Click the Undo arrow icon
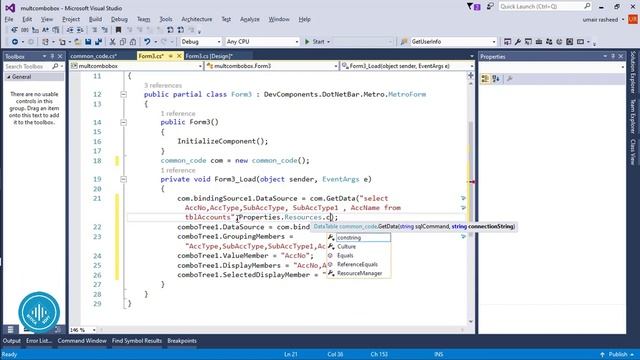 point(147,42)
